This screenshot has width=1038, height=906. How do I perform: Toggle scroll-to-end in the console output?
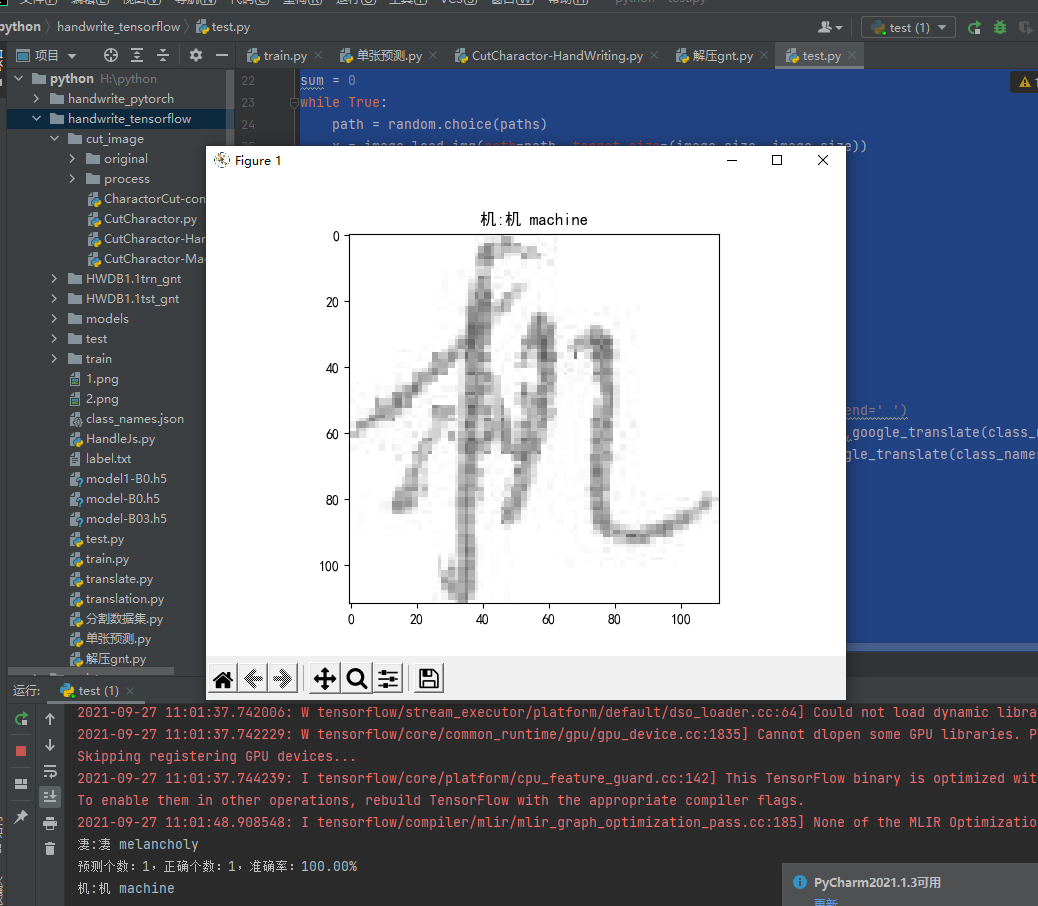tap(49, 795)
